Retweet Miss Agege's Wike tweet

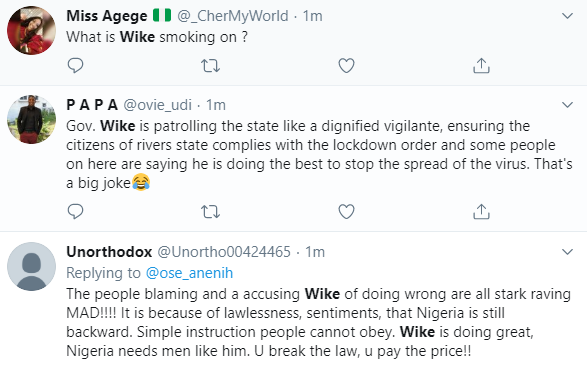(x=210, y=66)
